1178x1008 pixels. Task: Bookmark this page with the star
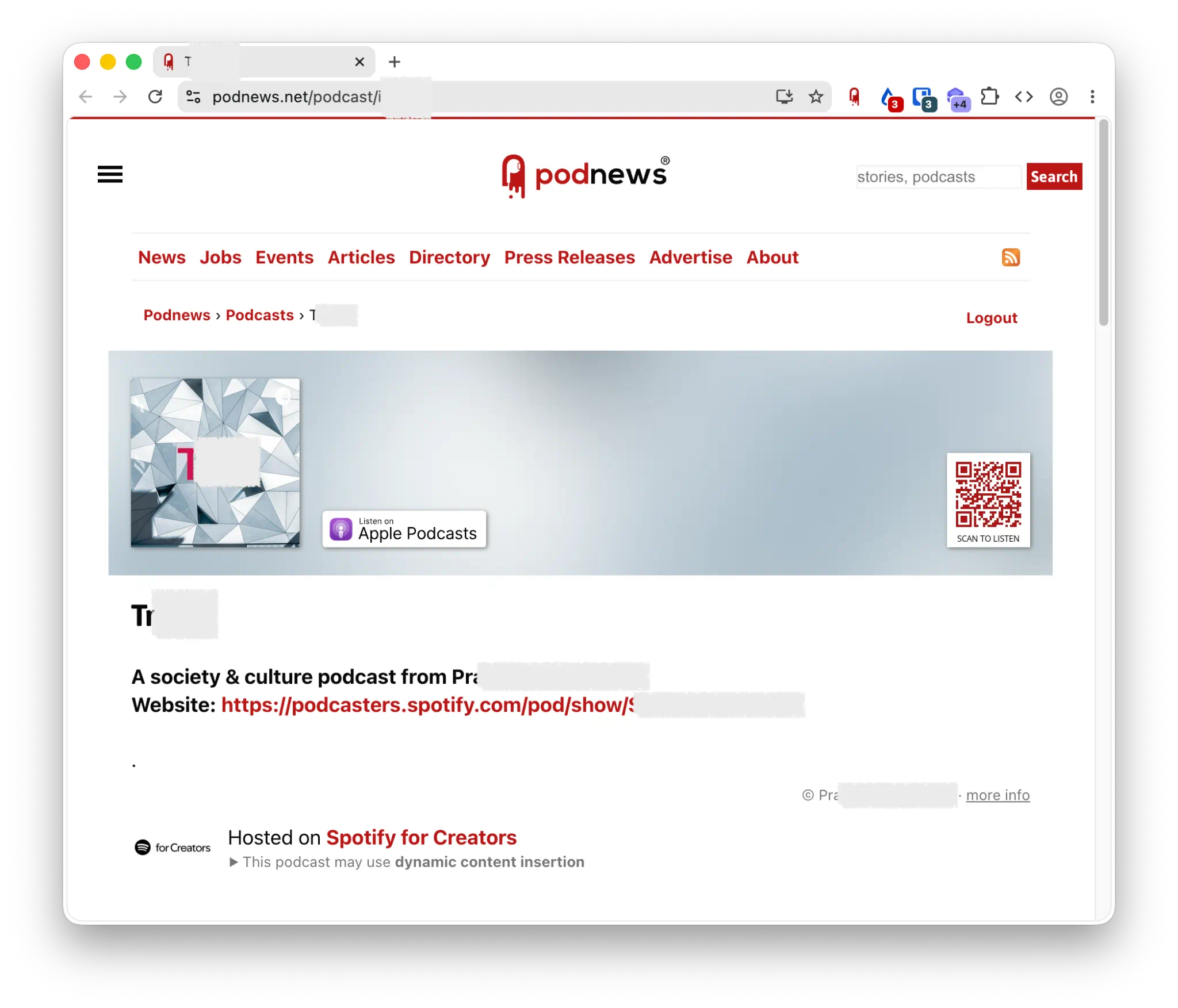click(x=816, y=97)
